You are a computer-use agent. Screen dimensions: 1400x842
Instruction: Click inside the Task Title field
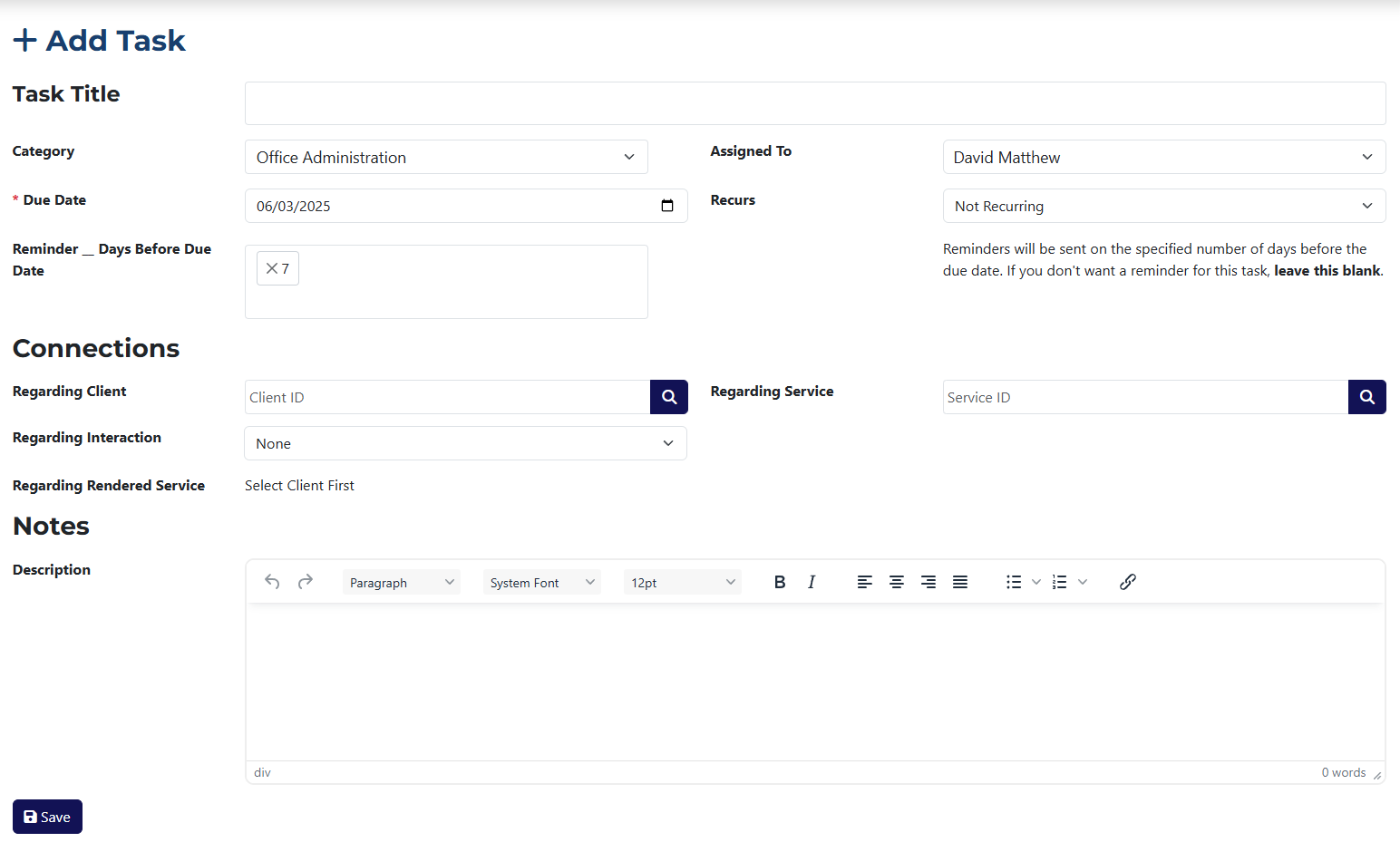[813, 102]
